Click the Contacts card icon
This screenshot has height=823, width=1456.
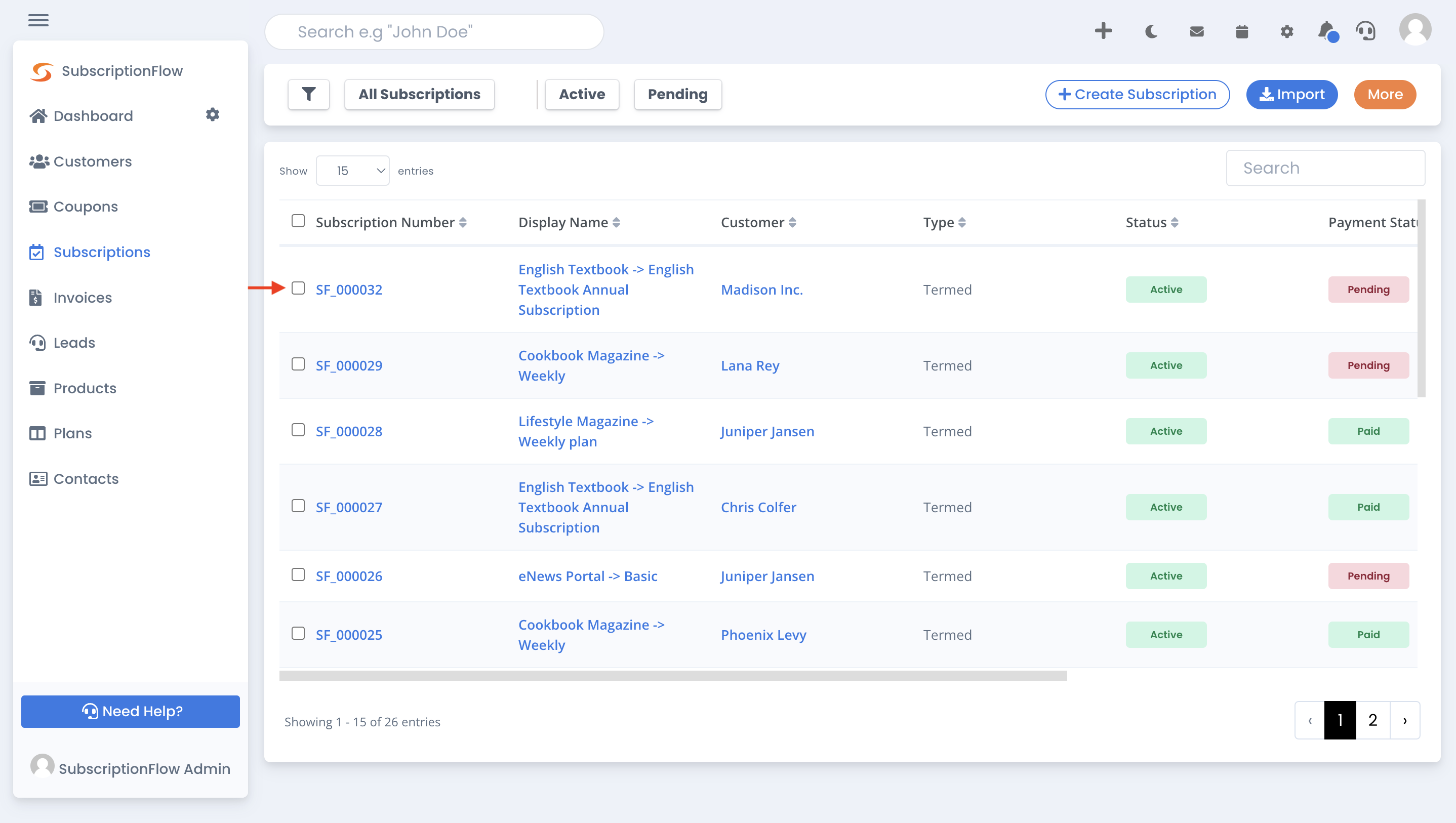point(38,479)
